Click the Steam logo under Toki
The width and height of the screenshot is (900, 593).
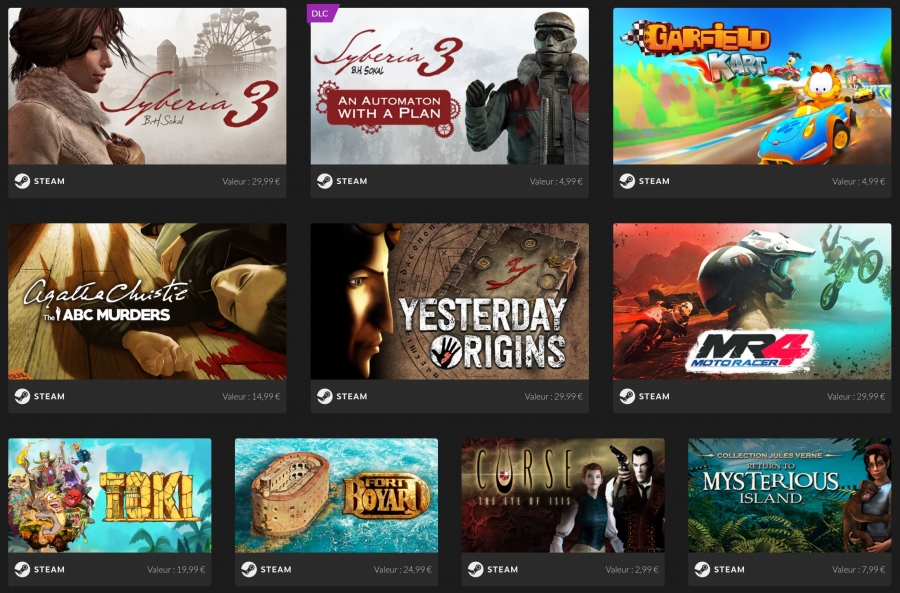[22, 569]
